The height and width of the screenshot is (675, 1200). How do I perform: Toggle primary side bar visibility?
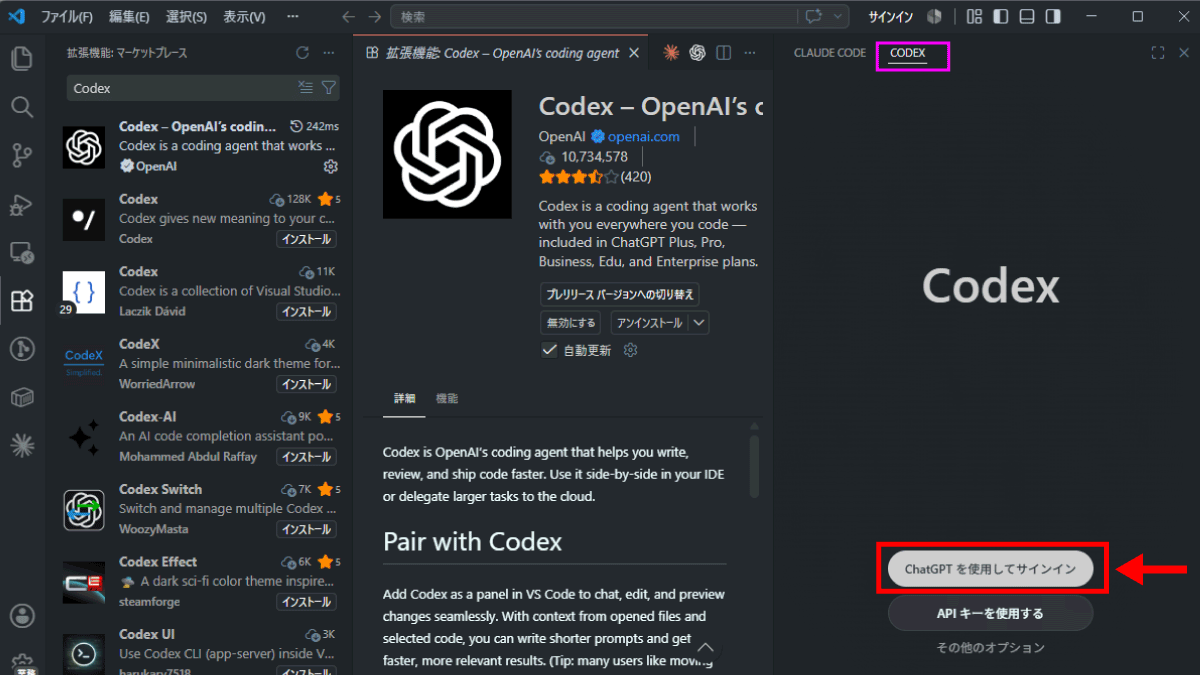click(x=1000, y=17)
